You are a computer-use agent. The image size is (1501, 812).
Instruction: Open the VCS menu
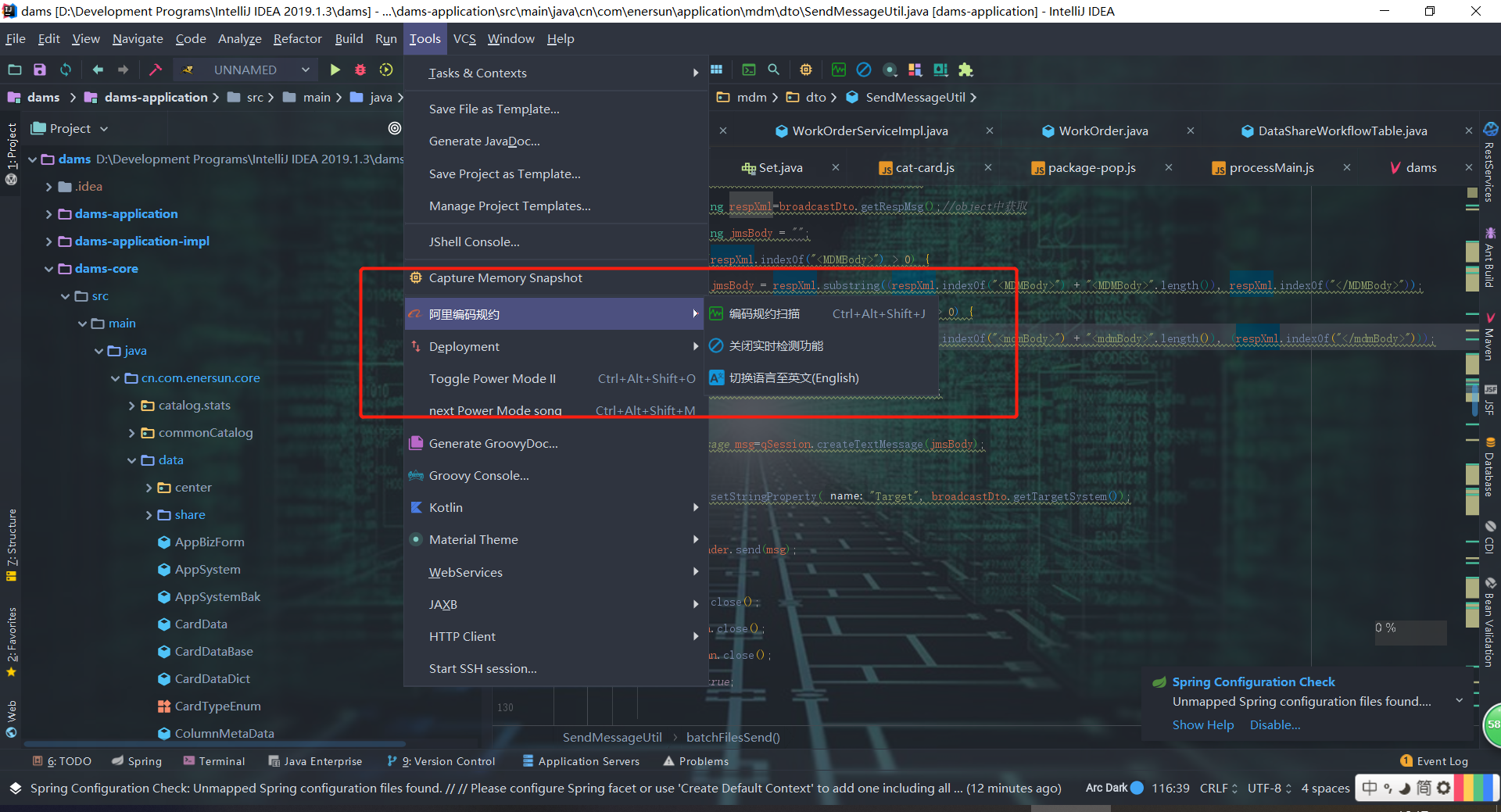click(464, 38)
